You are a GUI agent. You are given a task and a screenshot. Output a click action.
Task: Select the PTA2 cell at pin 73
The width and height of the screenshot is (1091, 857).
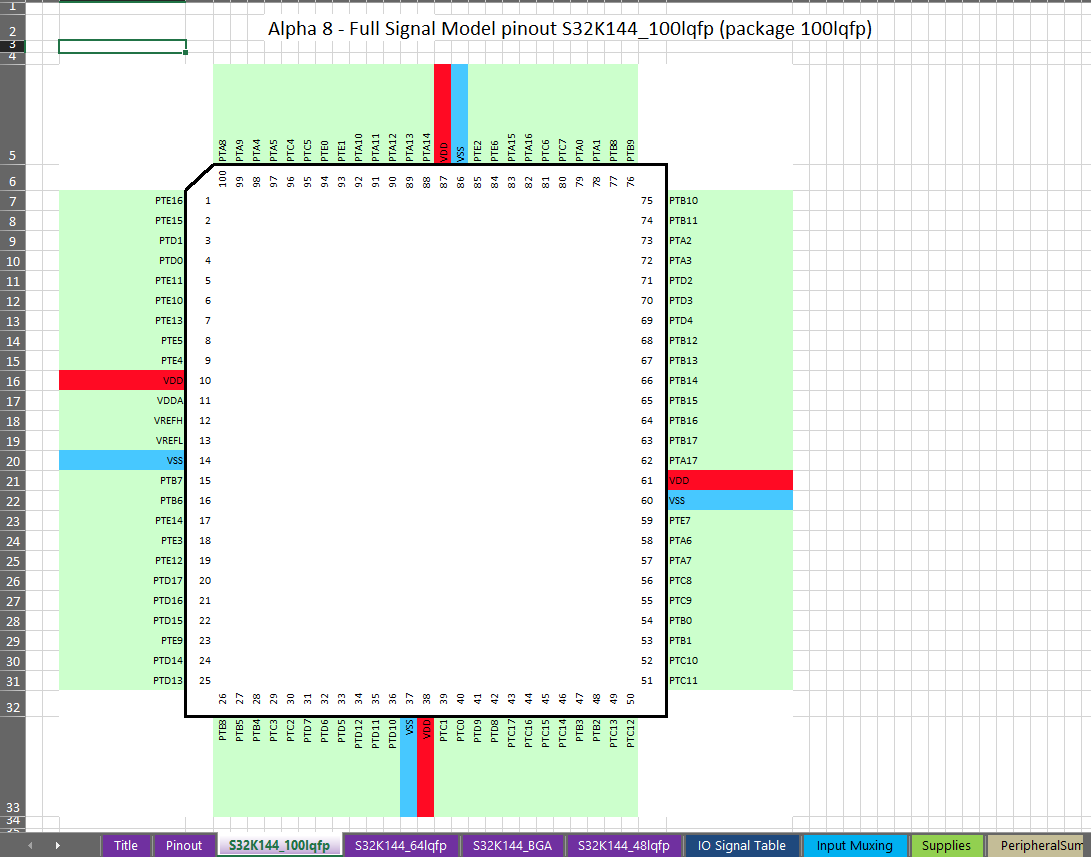(730, 240)
